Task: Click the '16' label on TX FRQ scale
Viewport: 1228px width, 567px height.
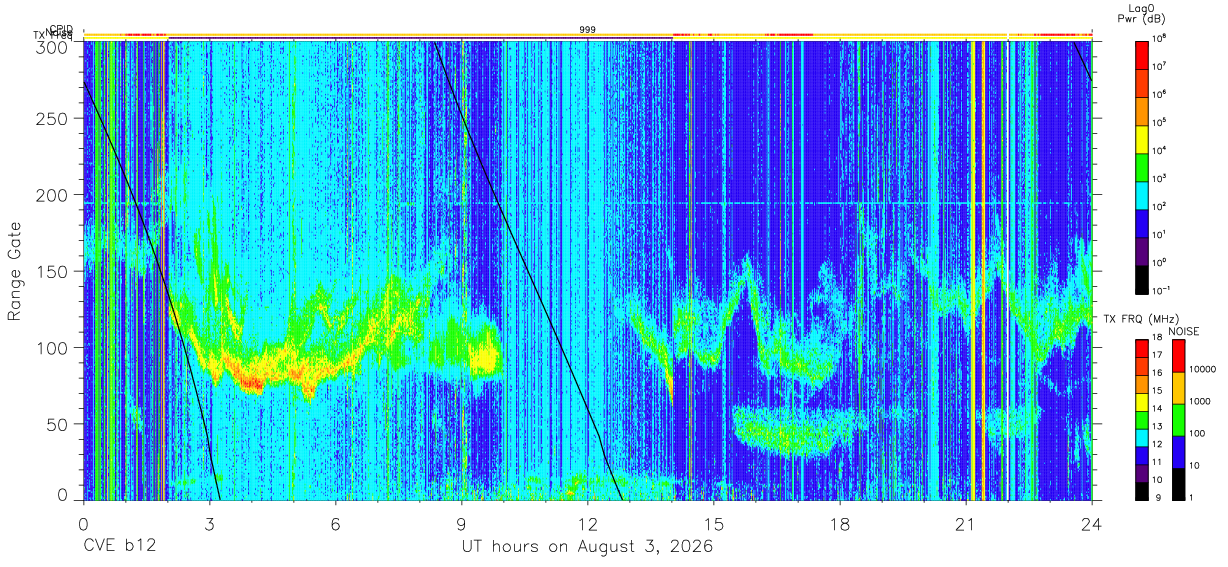Action: [1157, 373]
